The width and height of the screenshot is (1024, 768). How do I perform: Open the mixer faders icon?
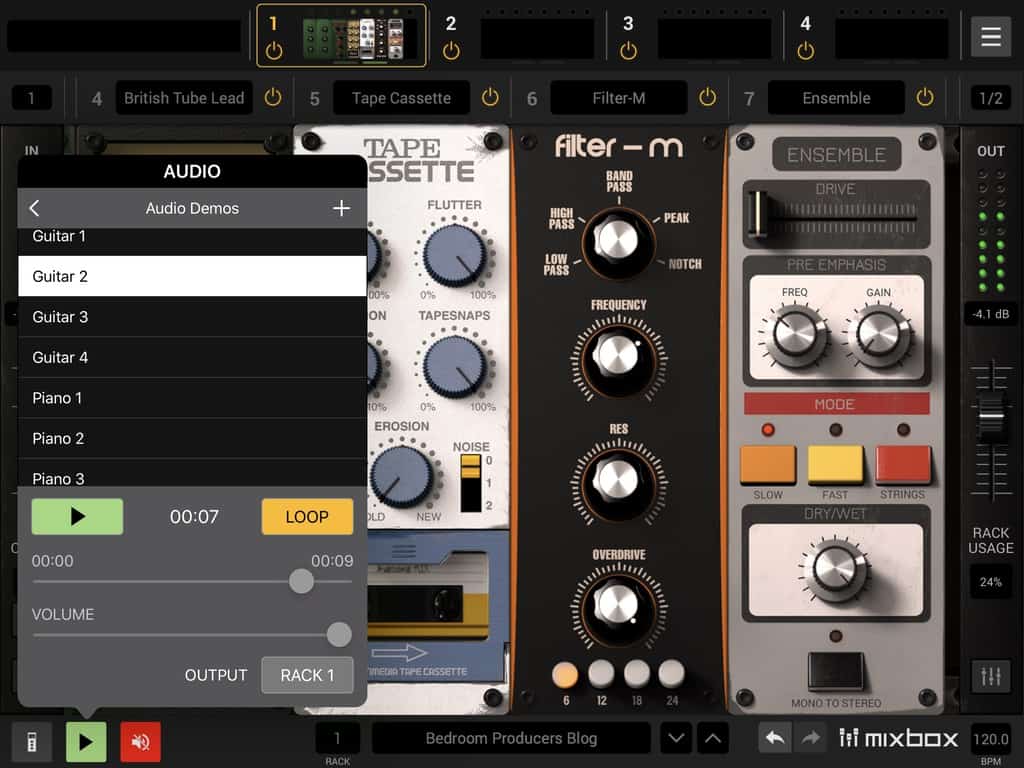(991, 676)
